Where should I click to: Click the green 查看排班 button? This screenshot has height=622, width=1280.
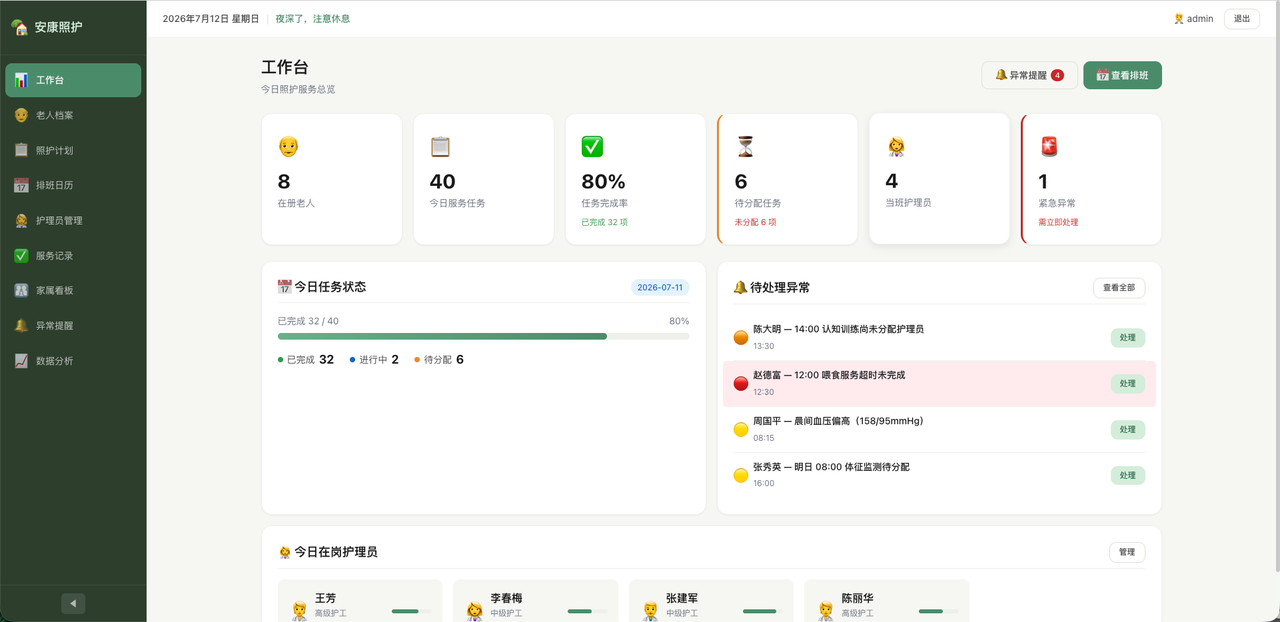[1122, 75]
